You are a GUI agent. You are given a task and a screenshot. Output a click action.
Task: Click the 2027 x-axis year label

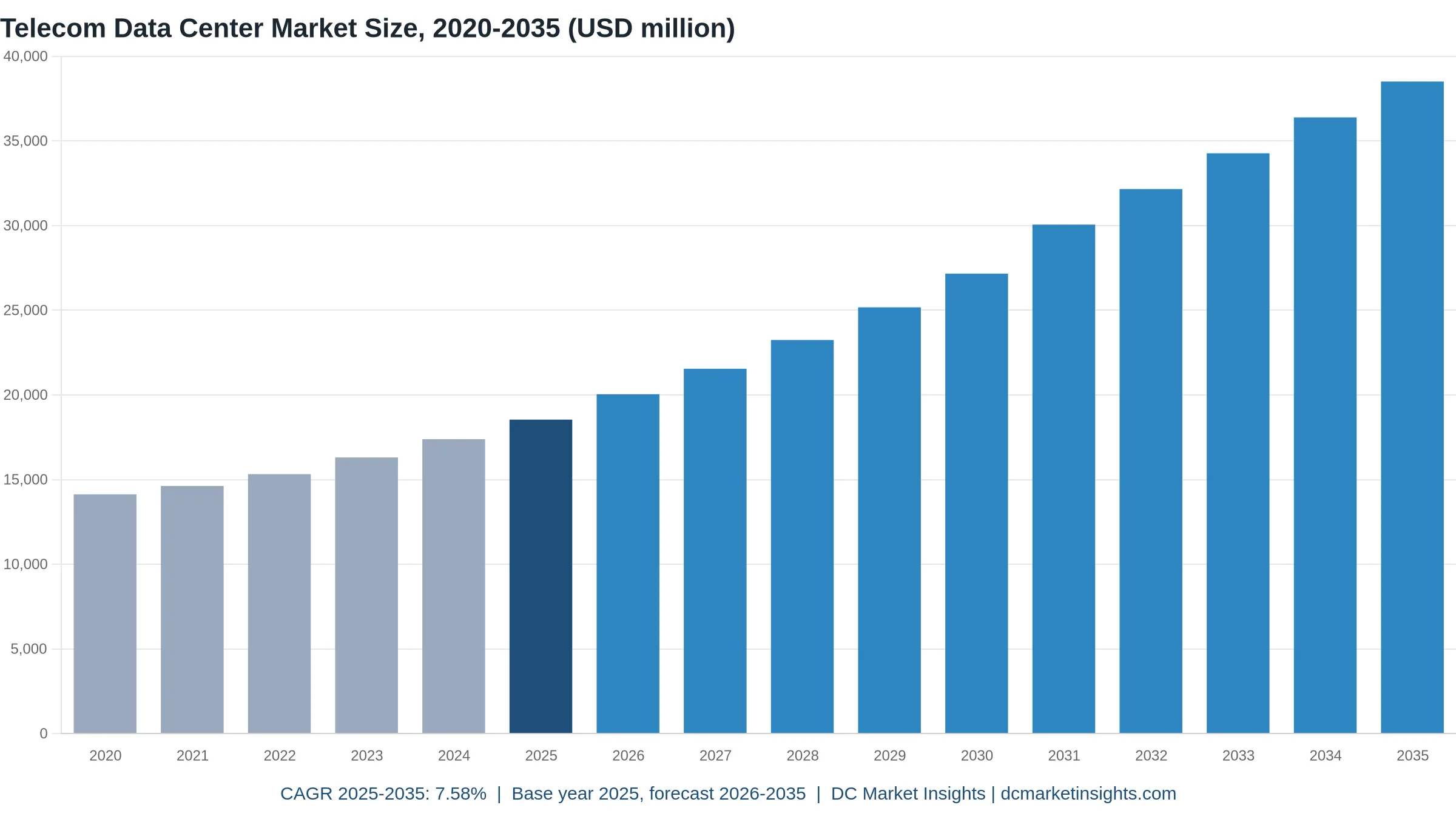tap(715, 756)
